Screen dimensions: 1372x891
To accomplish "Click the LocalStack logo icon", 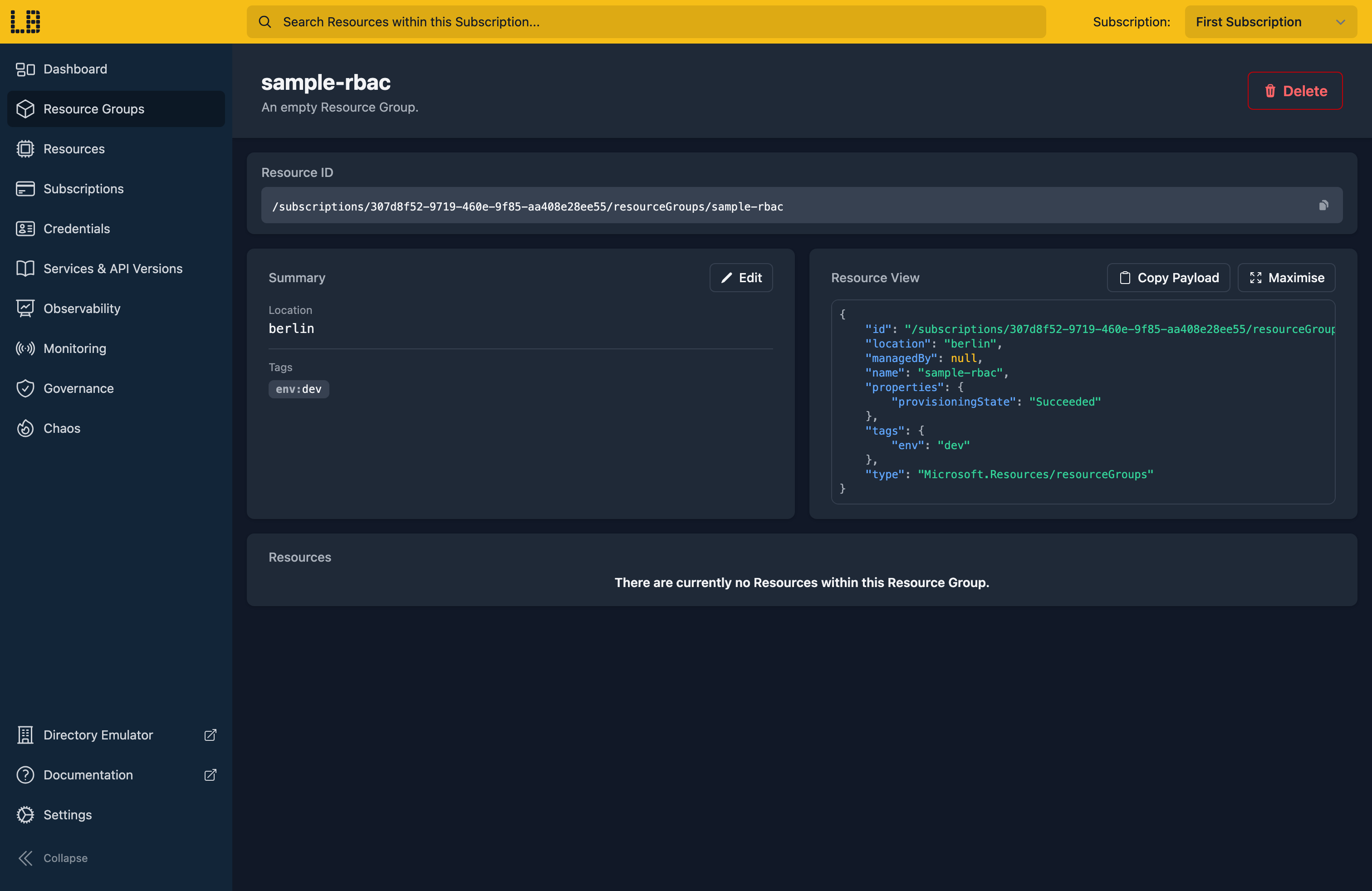I will pos(25,22).
